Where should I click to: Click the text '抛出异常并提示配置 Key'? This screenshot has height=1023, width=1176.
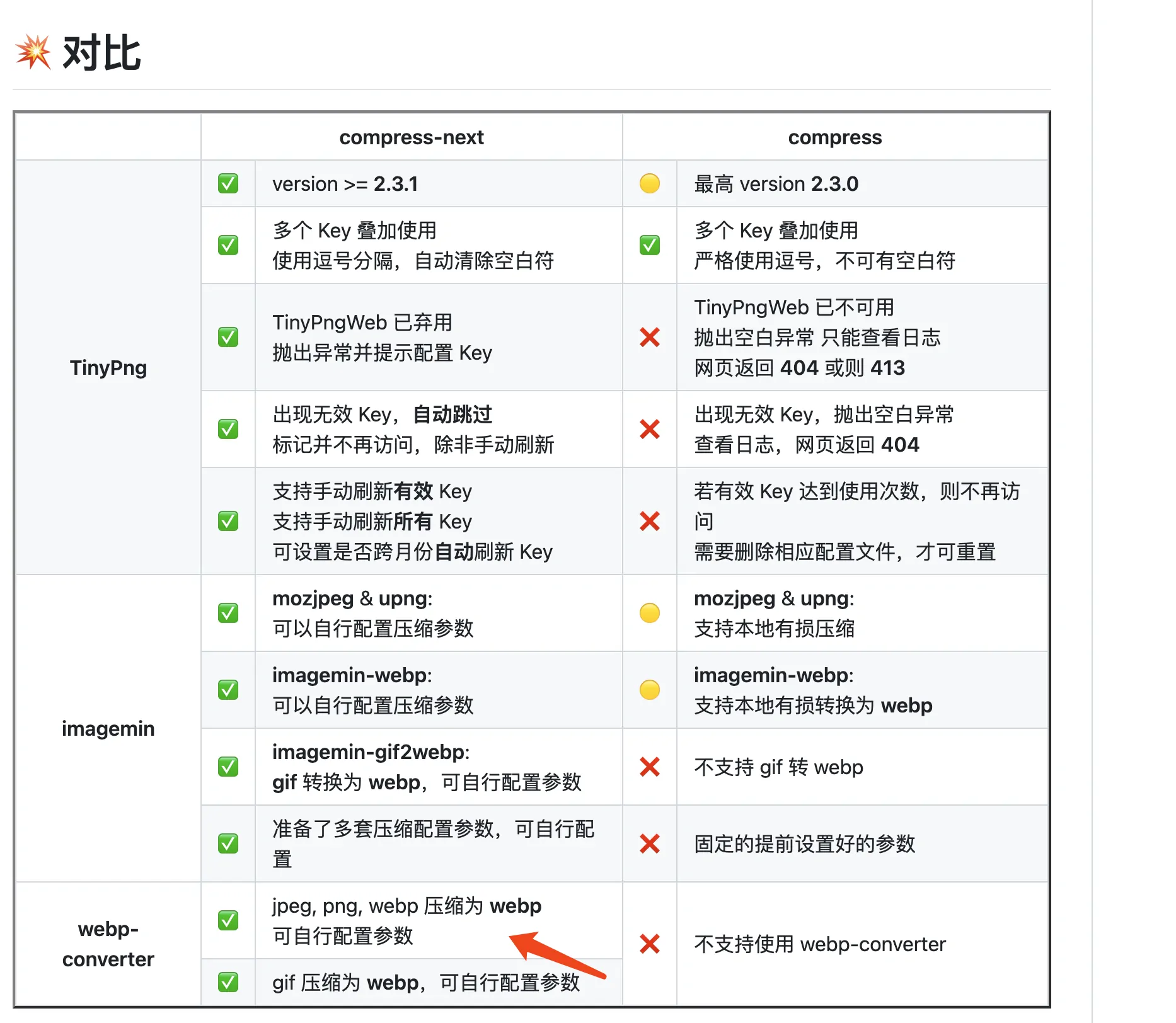[x=382, y=353]
